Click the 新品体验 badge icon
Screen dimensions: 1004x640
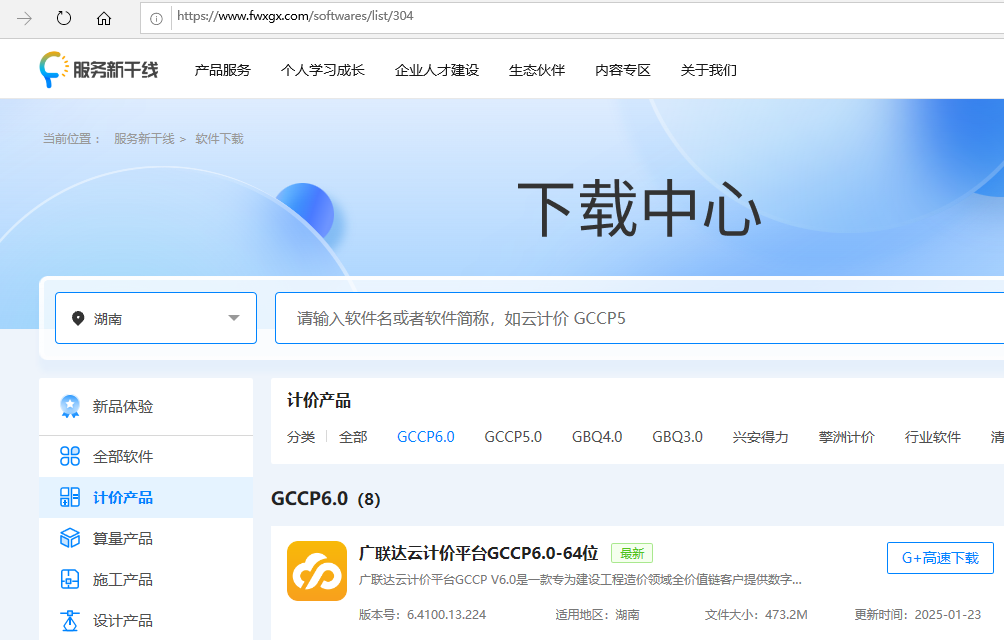pyautogui.click(x=70, y=406)
